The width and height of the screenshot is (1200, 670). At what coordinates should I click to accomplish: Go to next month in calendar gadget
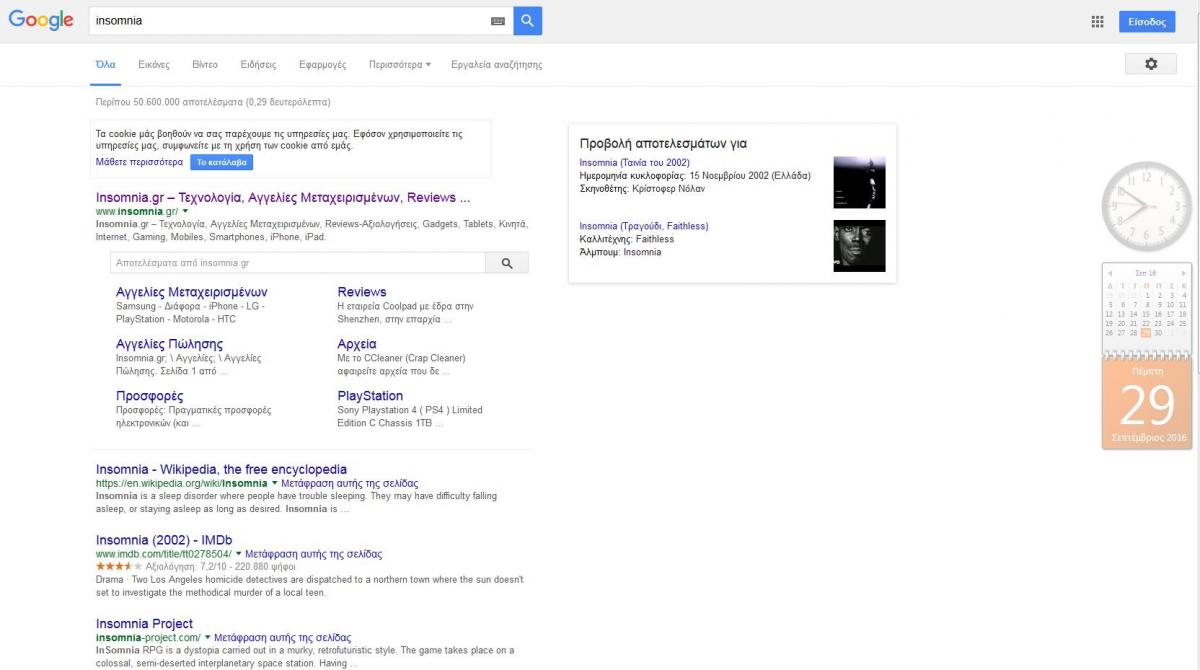1183,272
